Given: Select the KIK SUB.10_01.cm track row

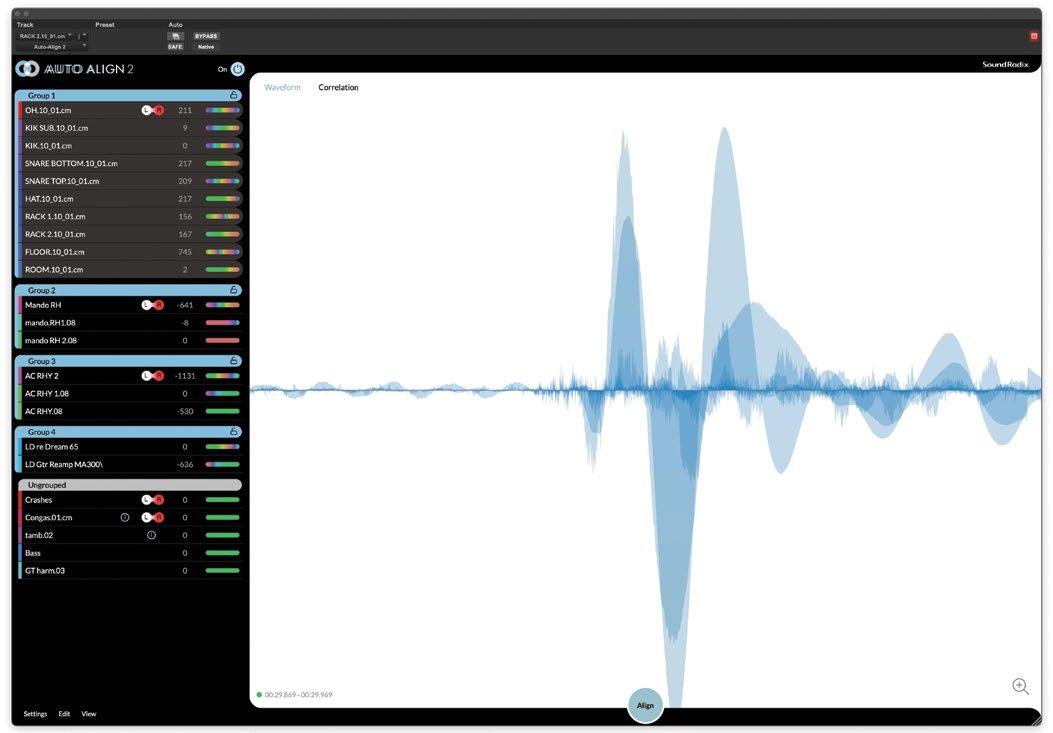Looking at the screenshot, I should click(129, 128).
